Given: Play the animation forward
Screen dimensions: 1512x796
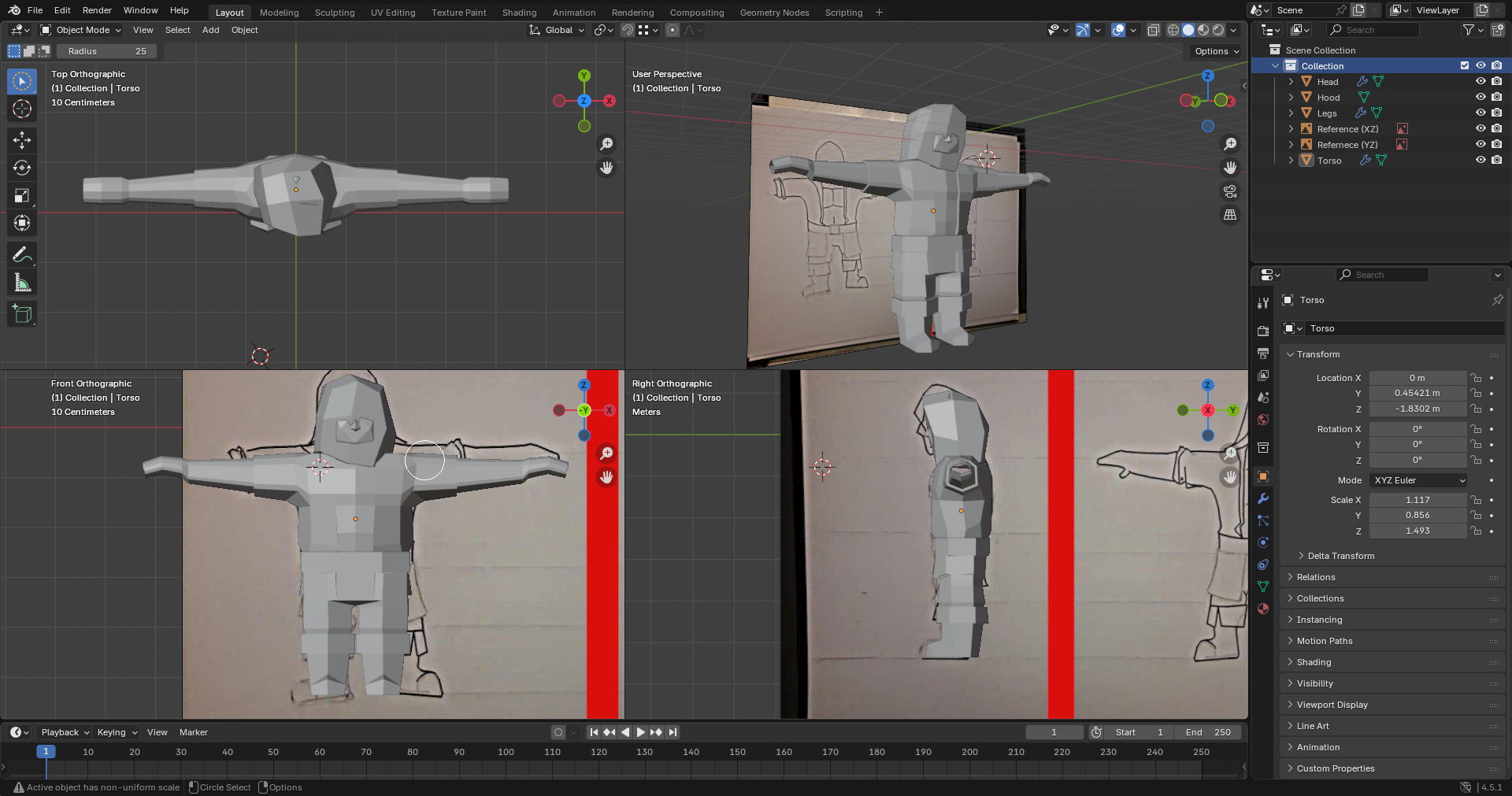Looking at the screenshot, I should (x=640, y=732).
